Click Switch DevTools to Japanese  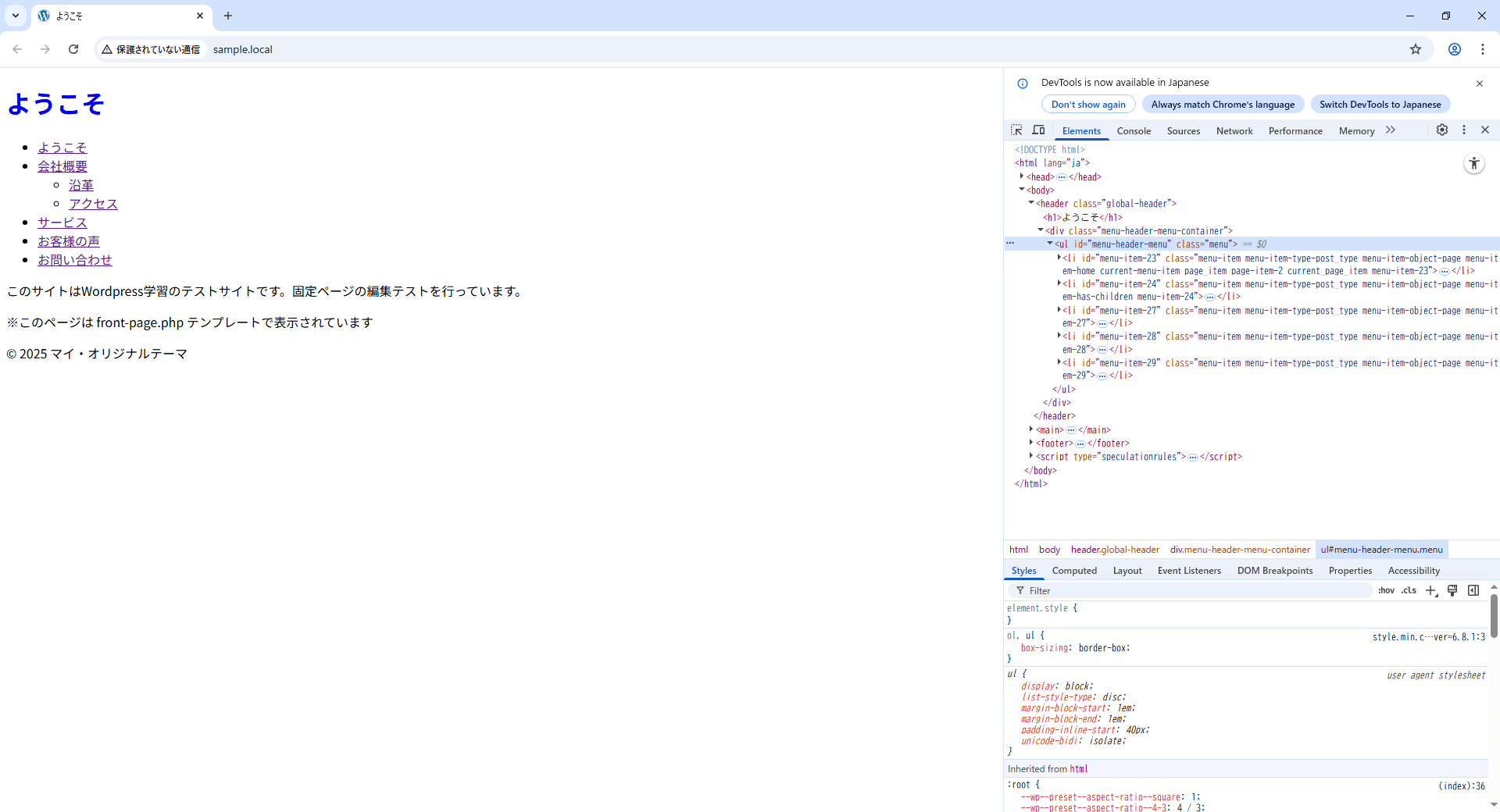[1380, 105]
